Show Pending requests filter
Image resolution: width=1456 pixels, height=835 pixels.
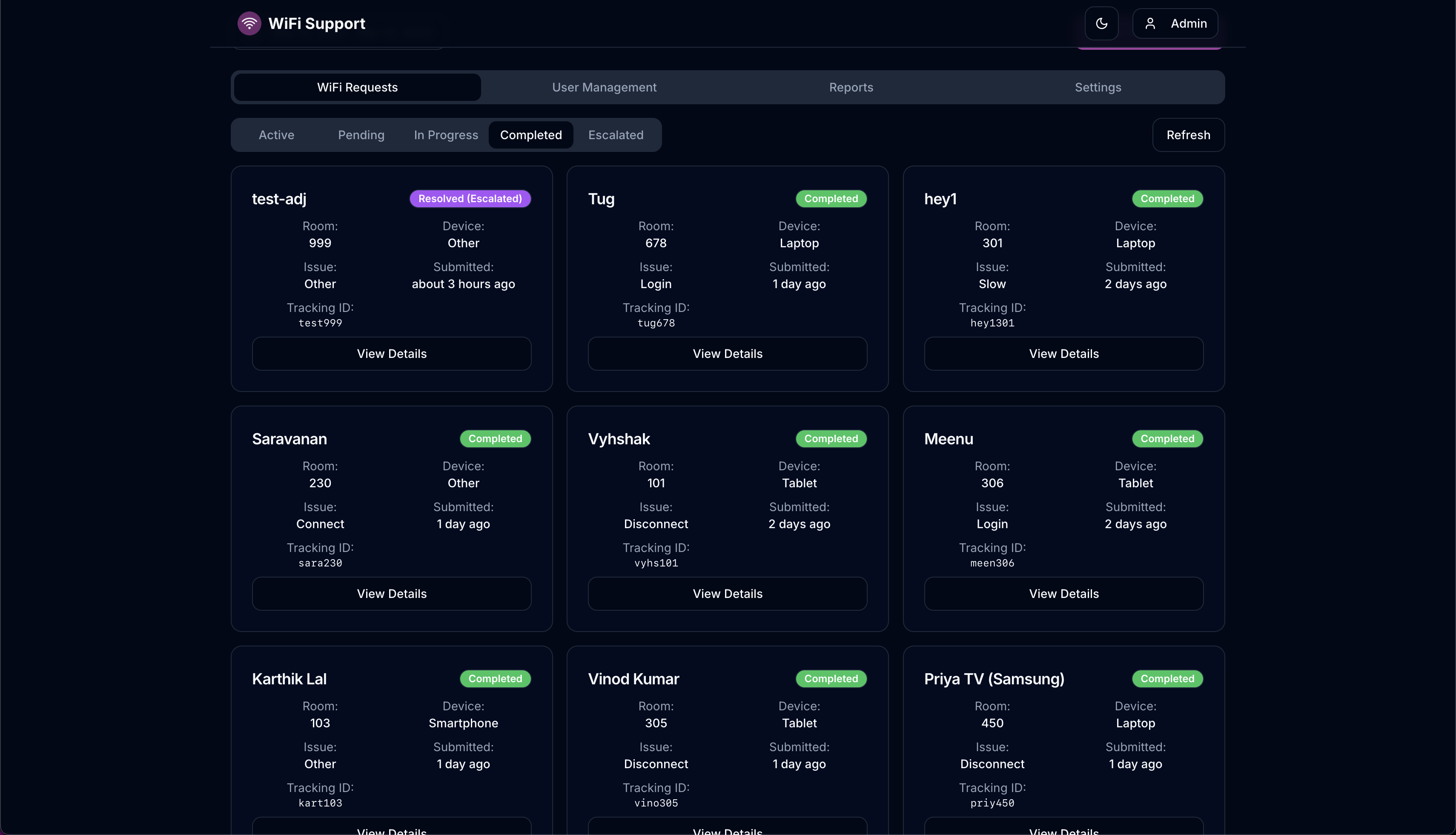(361, 135)
